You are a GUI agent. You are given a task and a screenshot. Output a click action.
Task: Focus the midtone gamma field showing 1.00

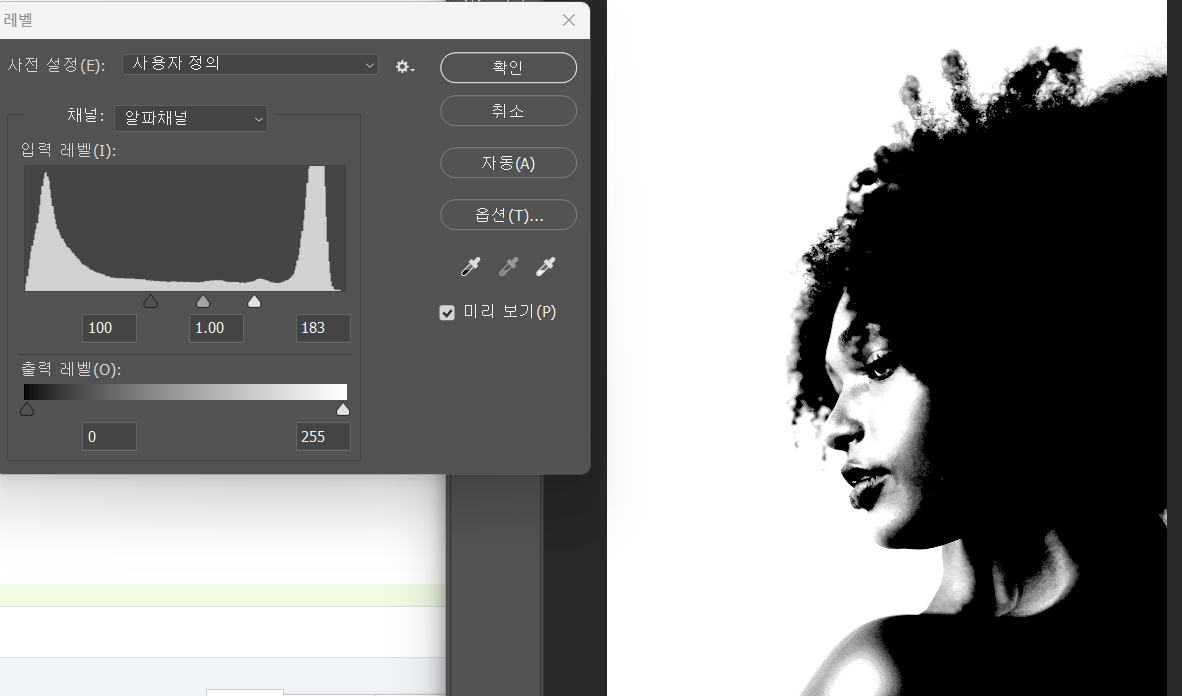216,328
